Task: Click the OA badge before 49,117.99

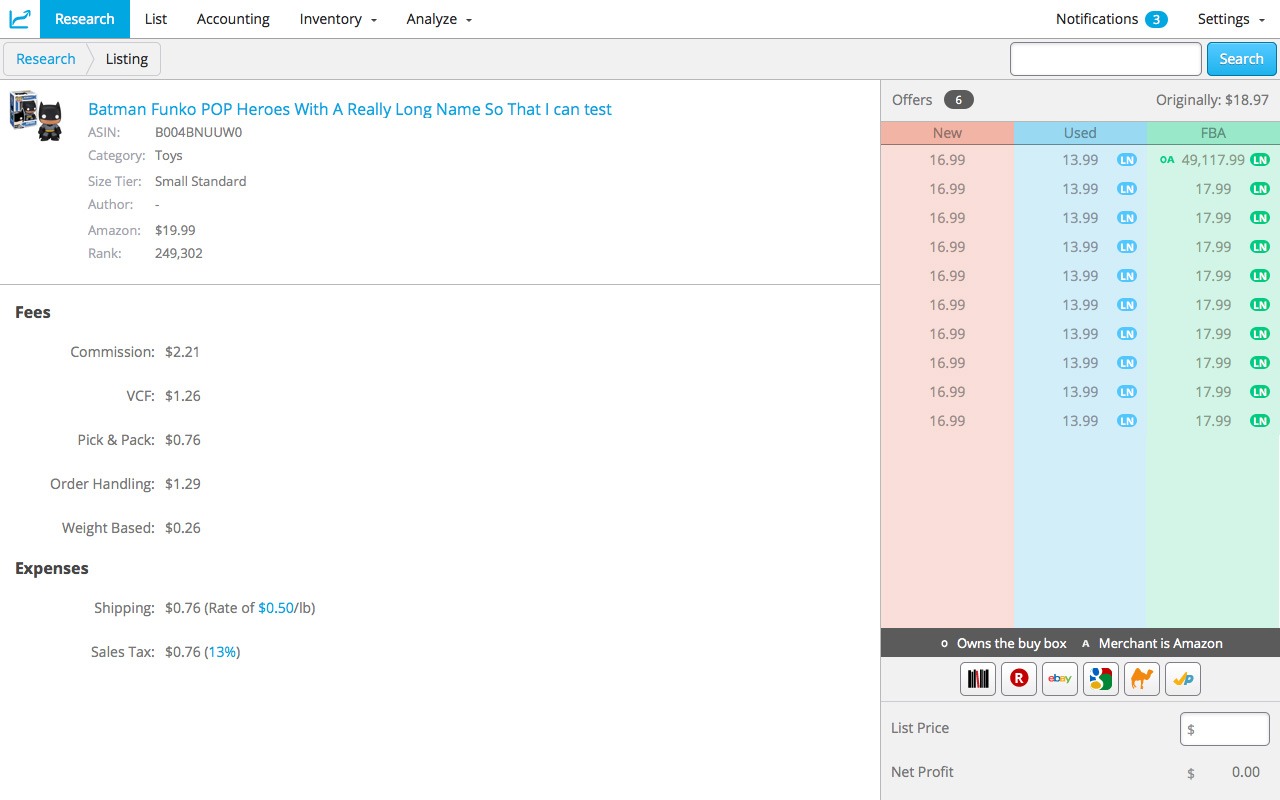Action: pyautogui.click(x=1167, y=160)
